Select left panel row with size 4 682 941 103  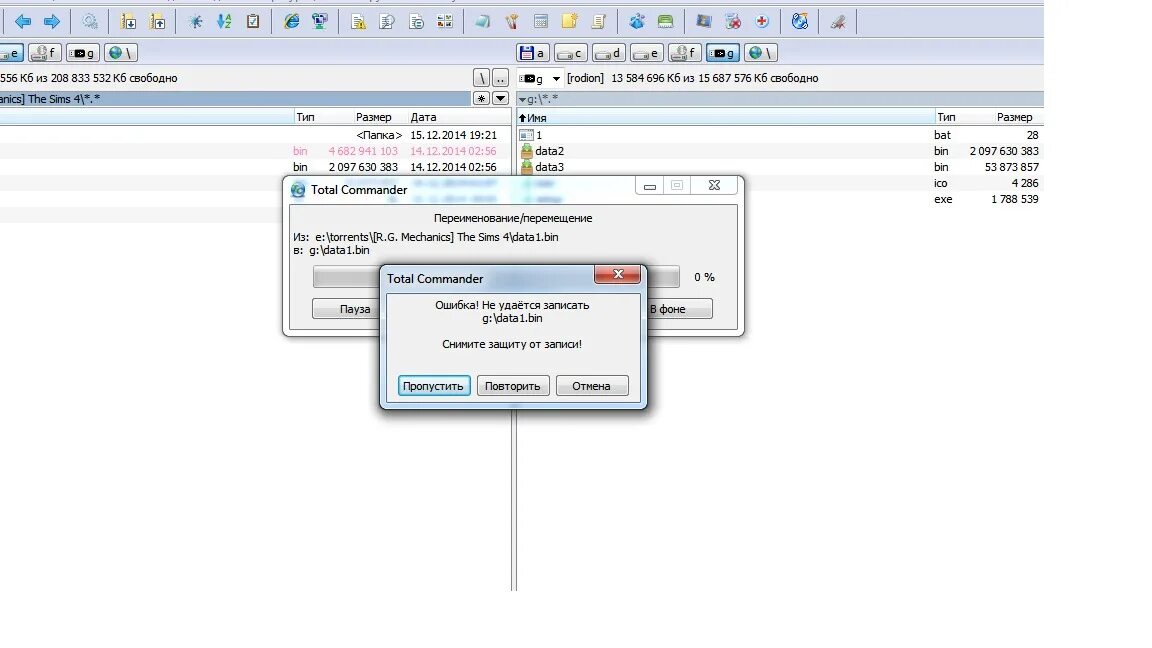pos(255,151)
